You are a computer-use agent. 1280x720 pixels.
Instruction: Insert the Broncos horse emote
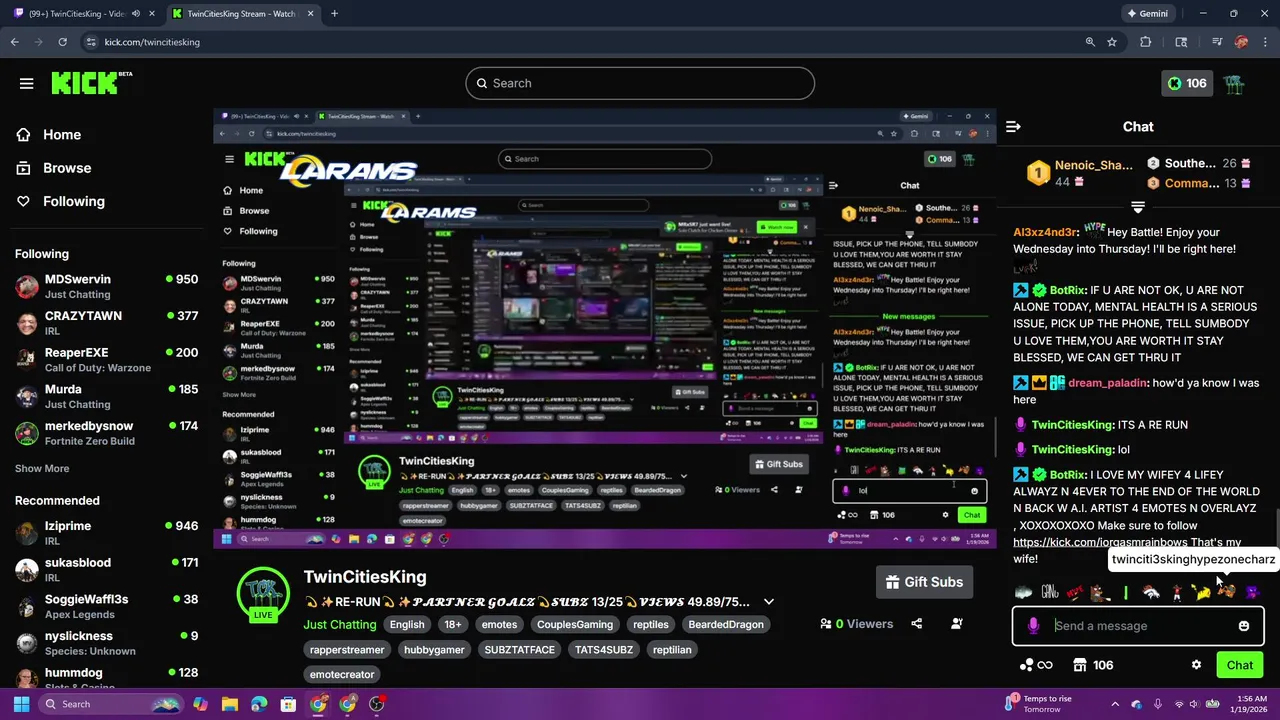coord(1151,592)
